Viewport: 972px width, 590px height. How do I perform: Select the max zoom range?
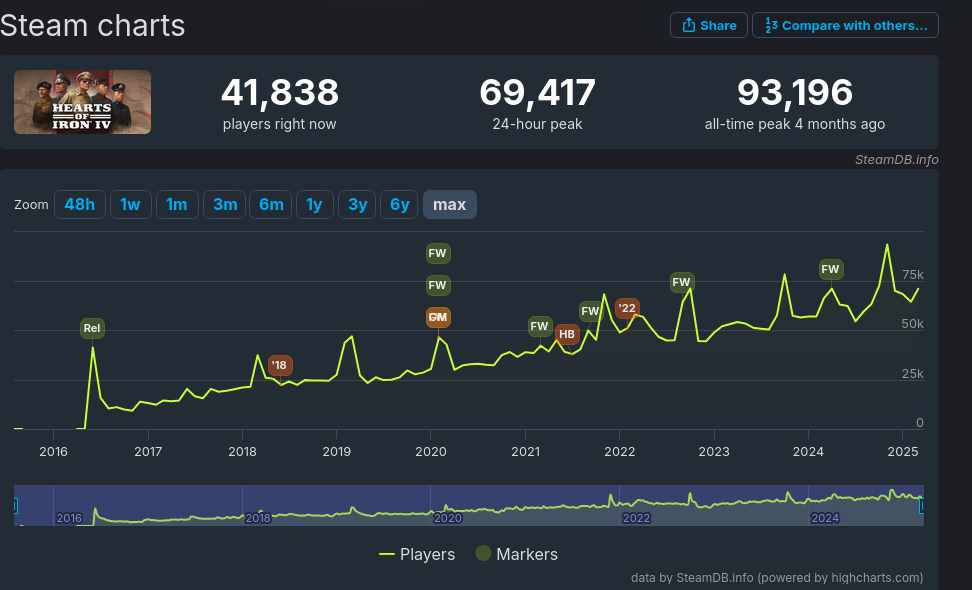[x=449, y=205]
